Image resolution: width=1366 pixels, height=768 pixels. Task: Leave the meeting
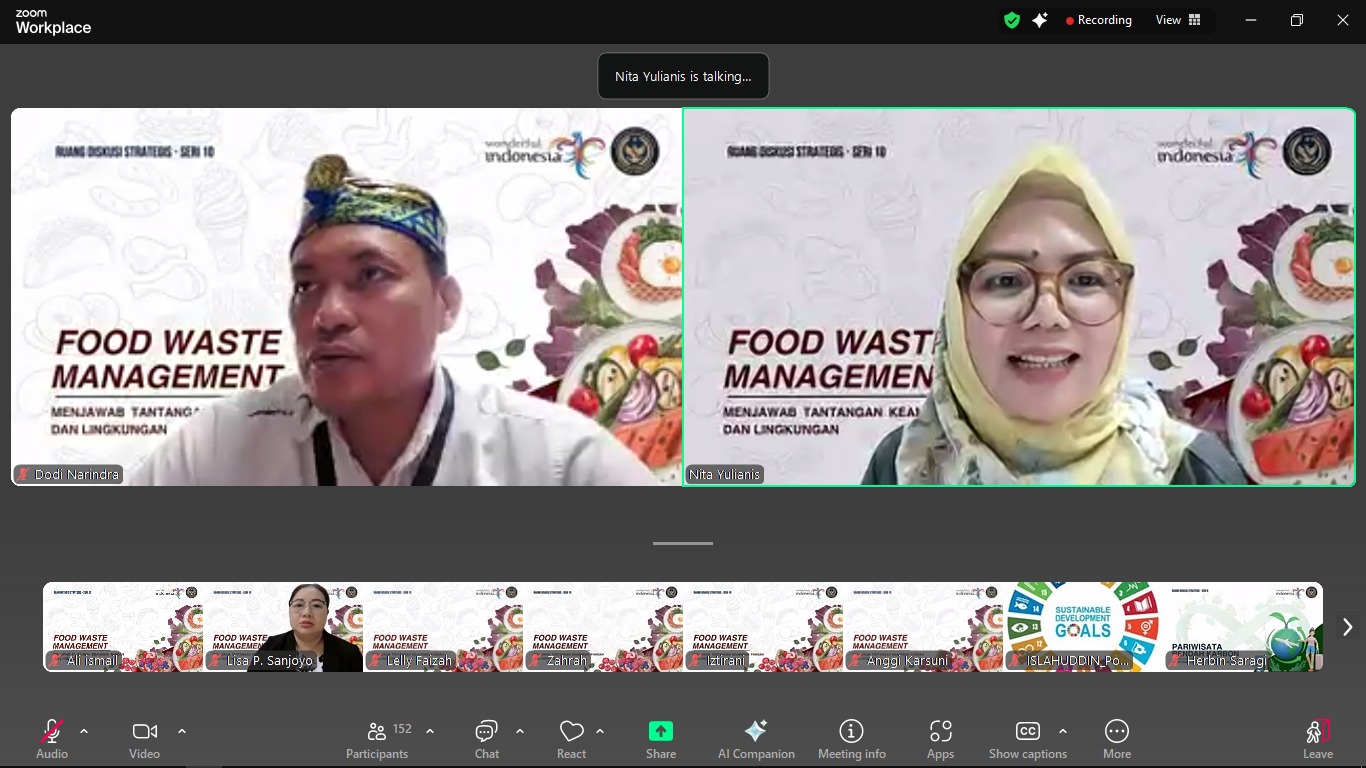pos(1317,739)
